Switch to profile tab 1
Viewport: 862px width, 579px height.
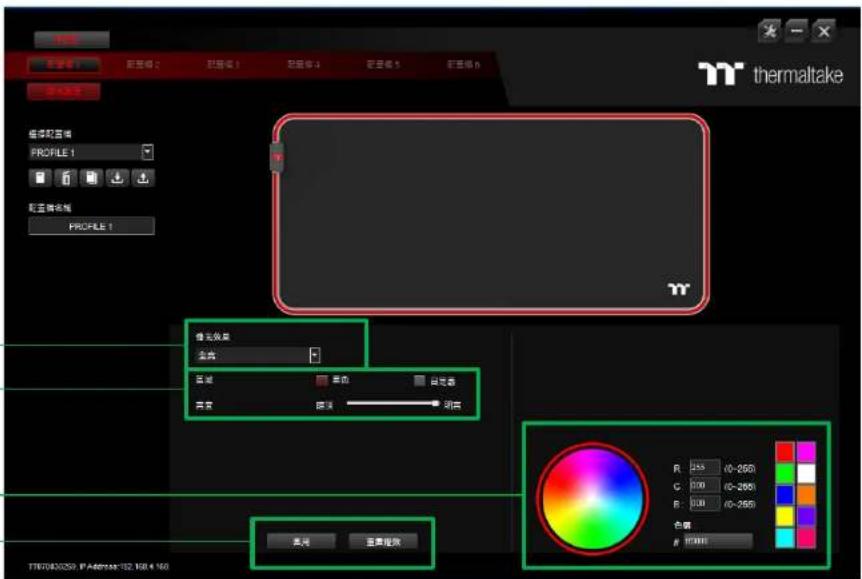click(64, 65)
